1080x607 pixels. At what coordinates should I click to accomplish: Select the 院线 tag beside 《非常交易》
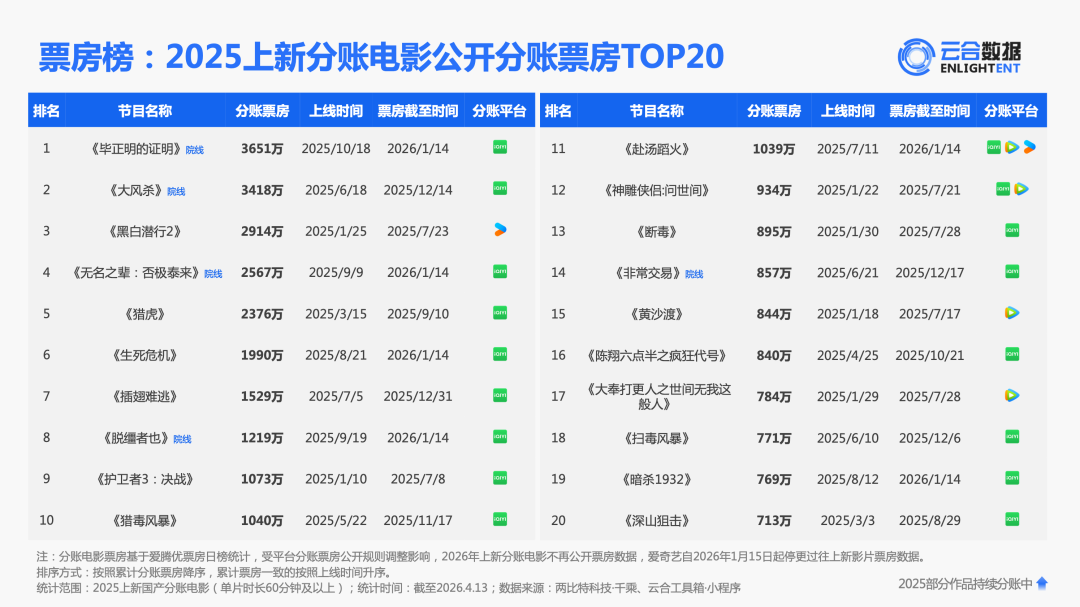coord(694,274)
